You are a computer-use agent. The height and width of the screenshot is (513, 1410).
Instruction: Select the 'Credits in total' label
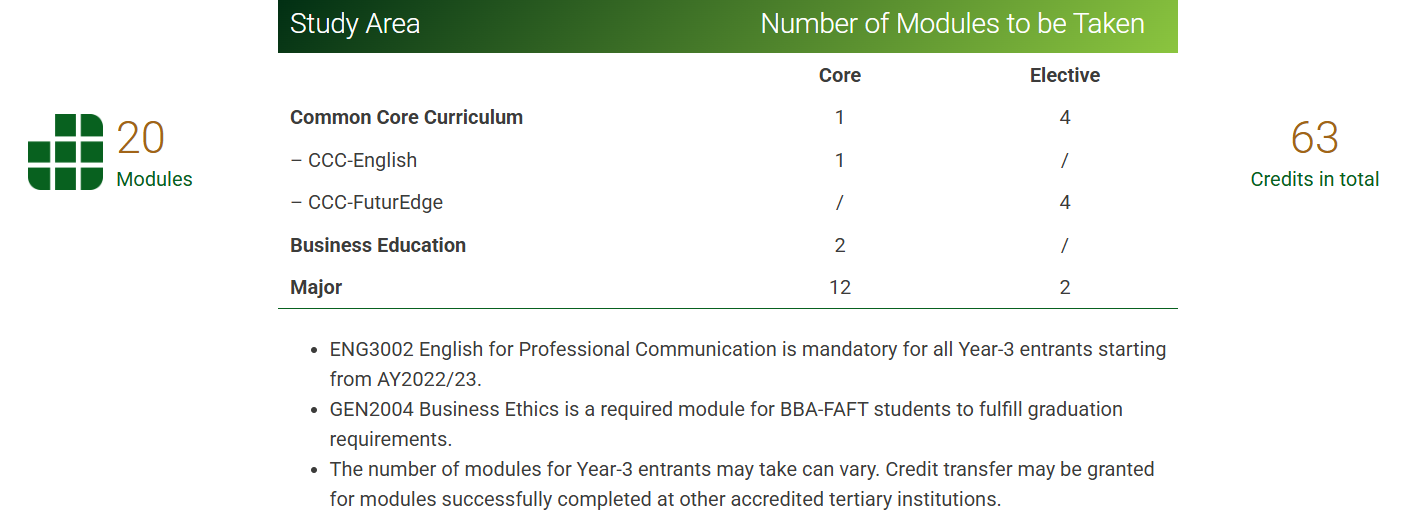tap(1315, 179)
